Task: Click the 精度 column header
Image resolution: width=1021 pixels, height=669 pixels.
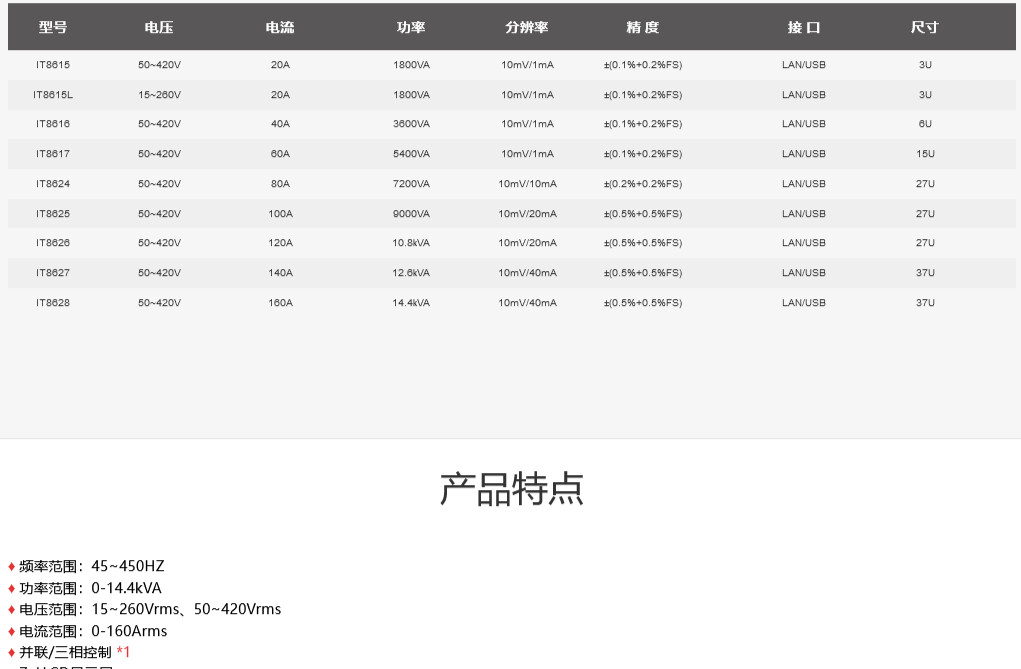Action: 643,28
